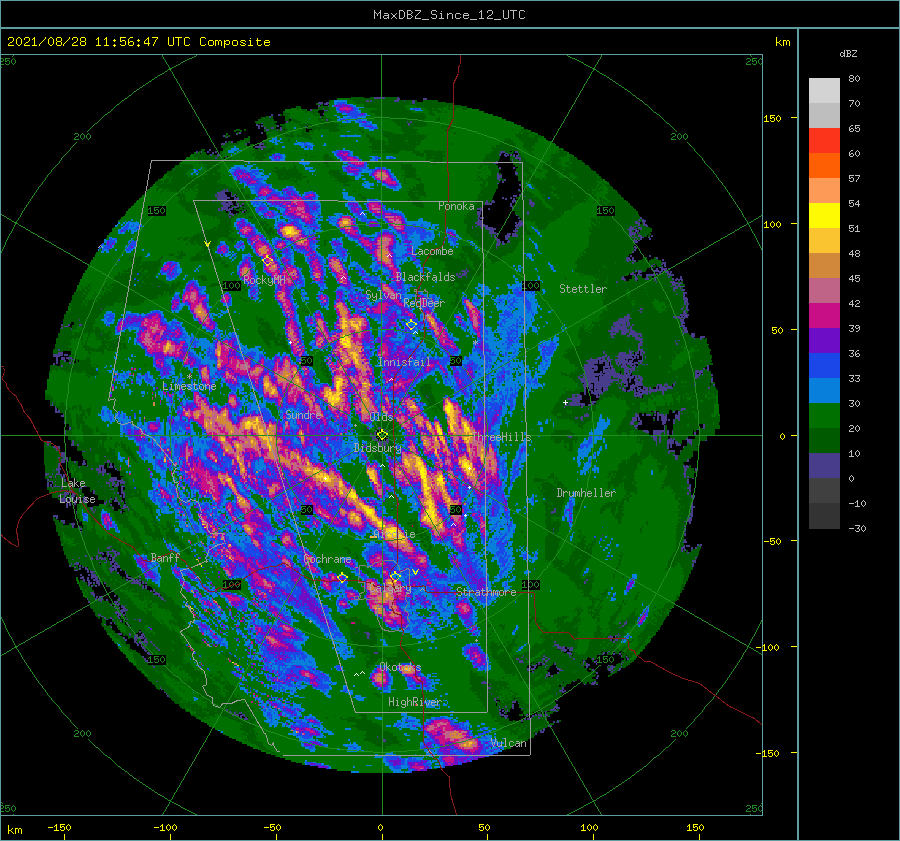Click the yellow diamond marker below RedDeer

coord(412,325)
